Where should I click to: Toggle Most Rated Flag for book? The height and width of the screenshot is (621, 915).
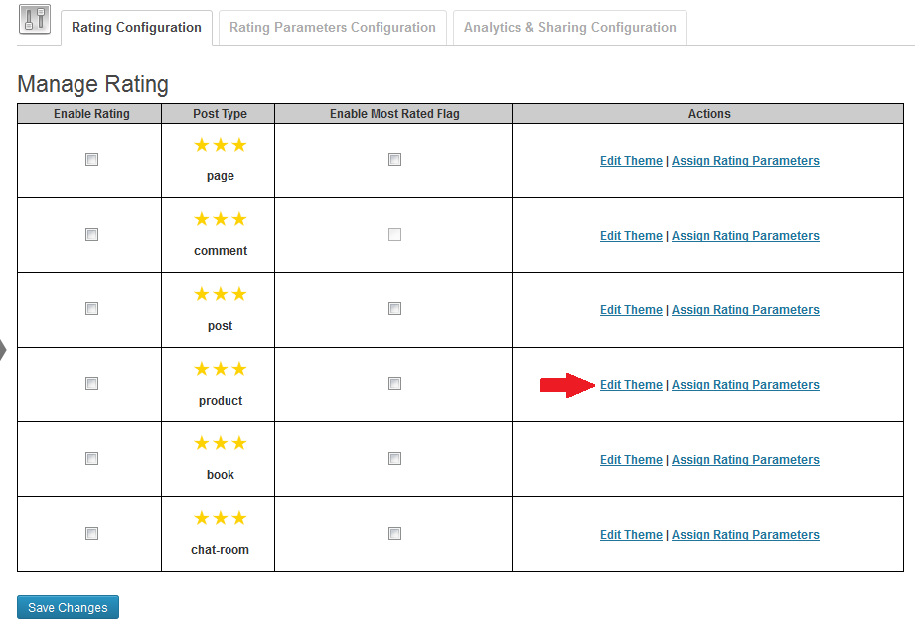[394, 459]
